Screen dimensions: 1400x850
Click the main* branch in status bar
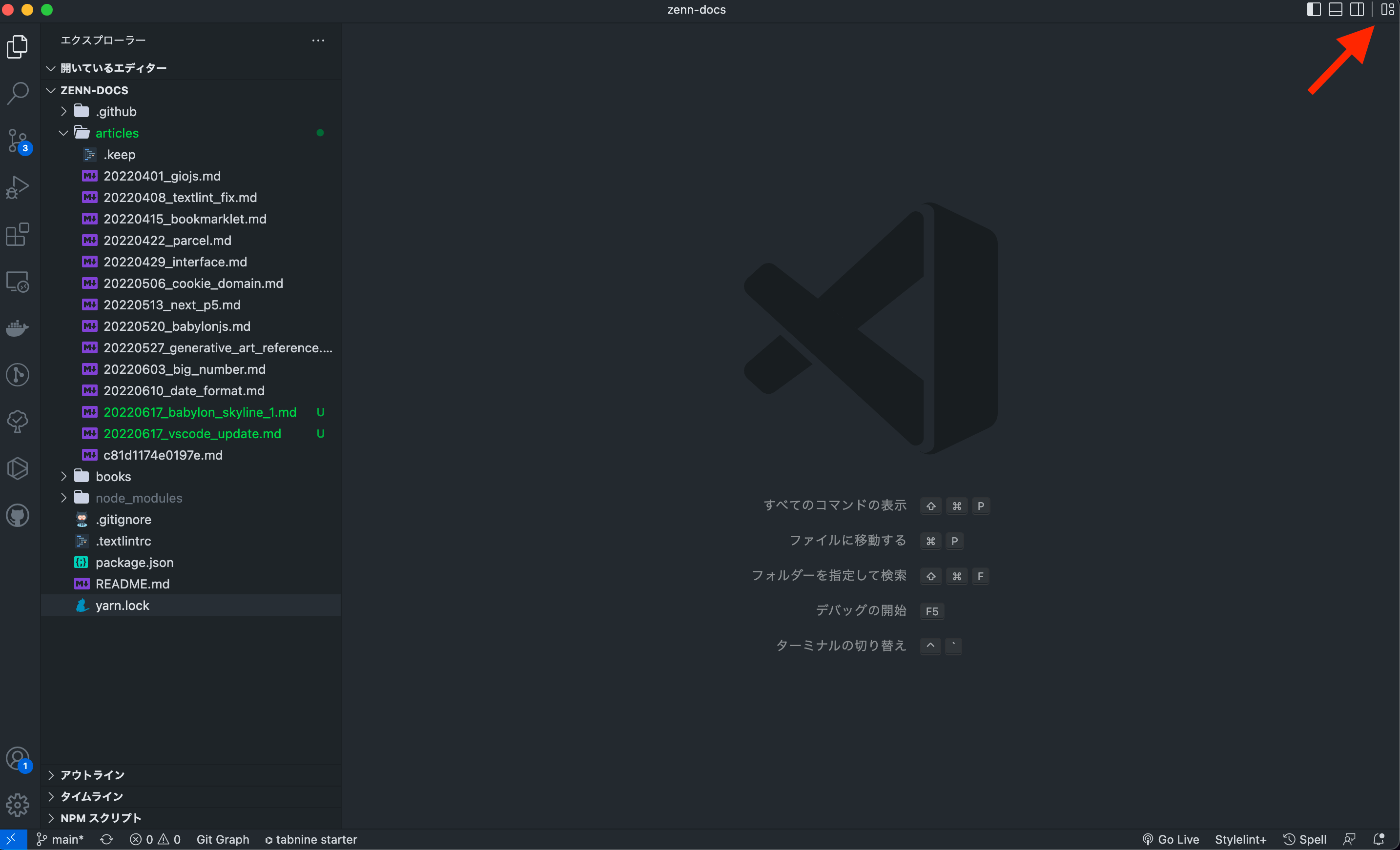click(x=60, y=840)
